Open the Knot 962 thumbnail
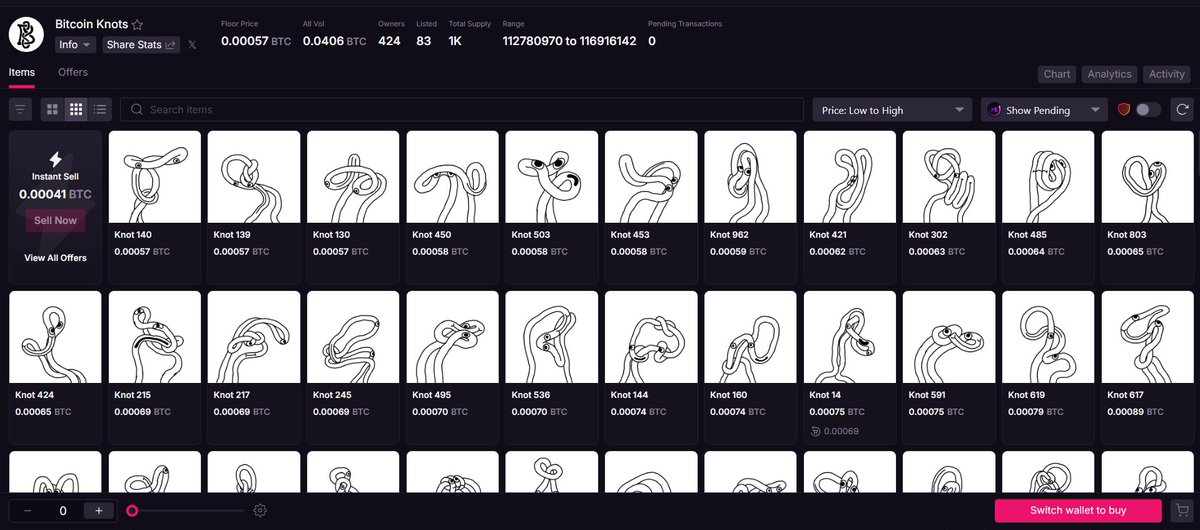The height and width of the screenshot is (530, 1200). point(750,177)
